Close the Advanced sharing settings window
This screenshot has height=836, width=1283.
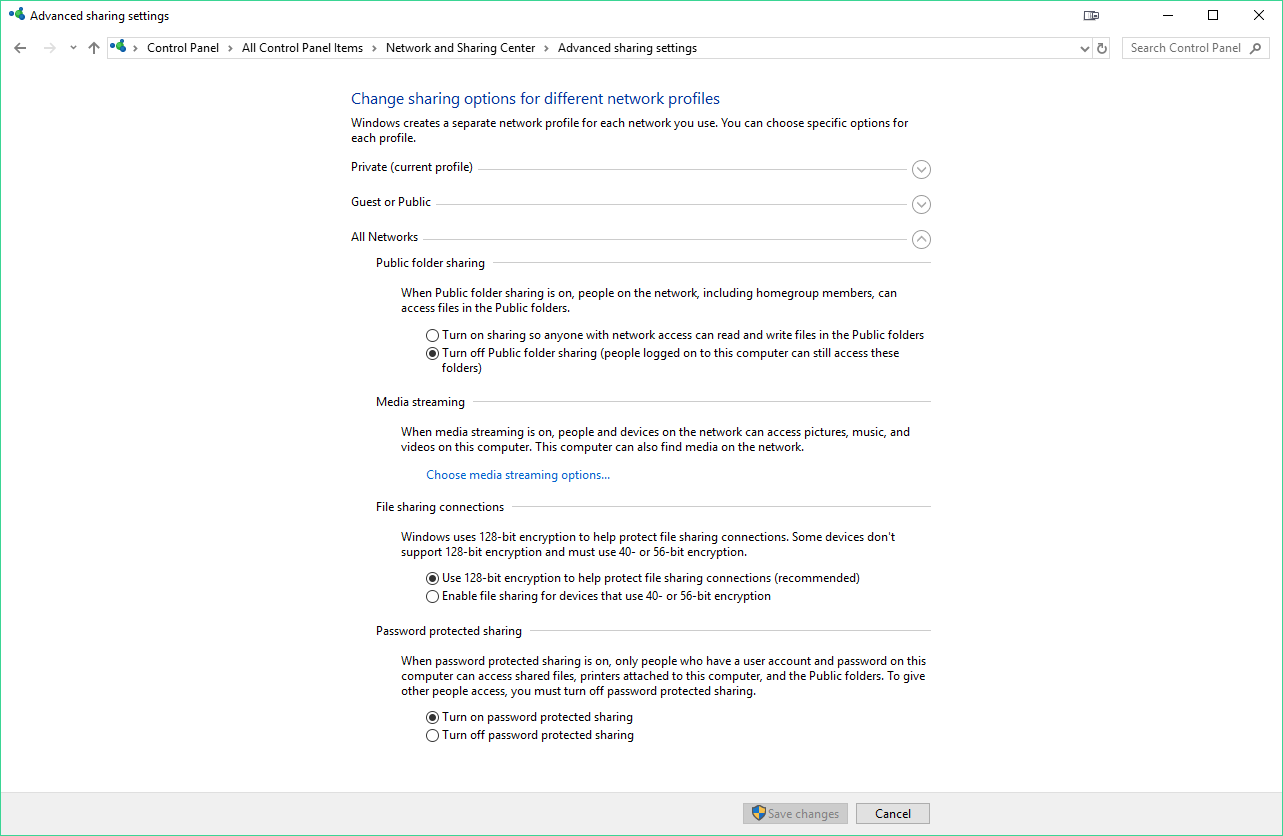[x=1259, y=15]
